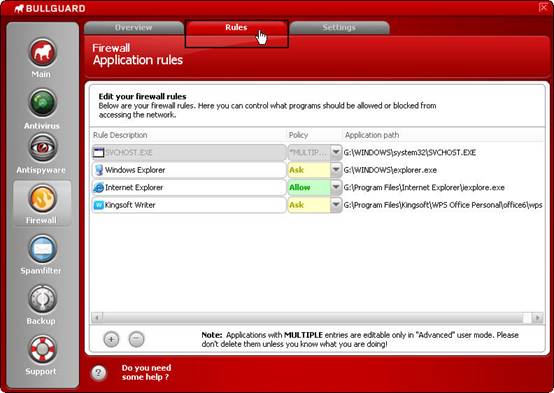554x393 pixels.
Task: Select the SVCHOST.EXE rule row
Action: click(x=189, y=152)
